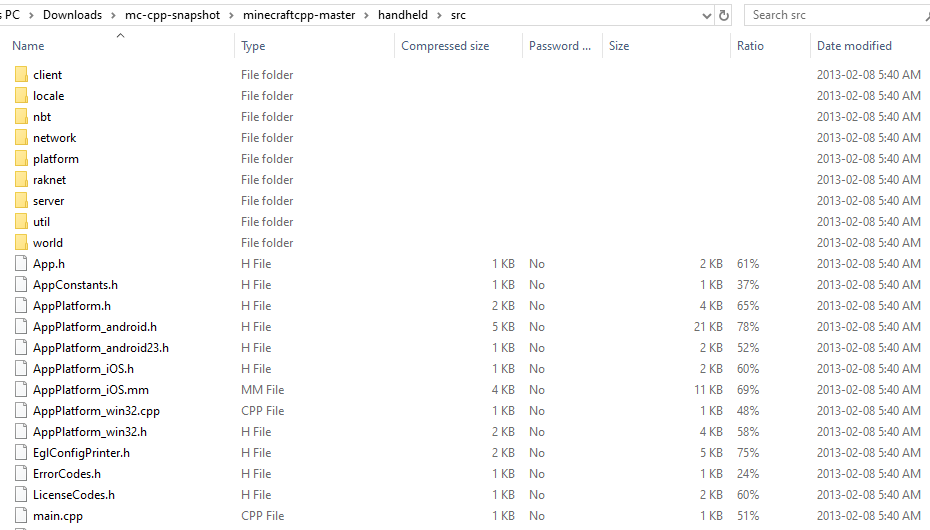This screenshot has height=530, width=930.
Task: Click the 78% ratio value
Action: pos(748,327)
